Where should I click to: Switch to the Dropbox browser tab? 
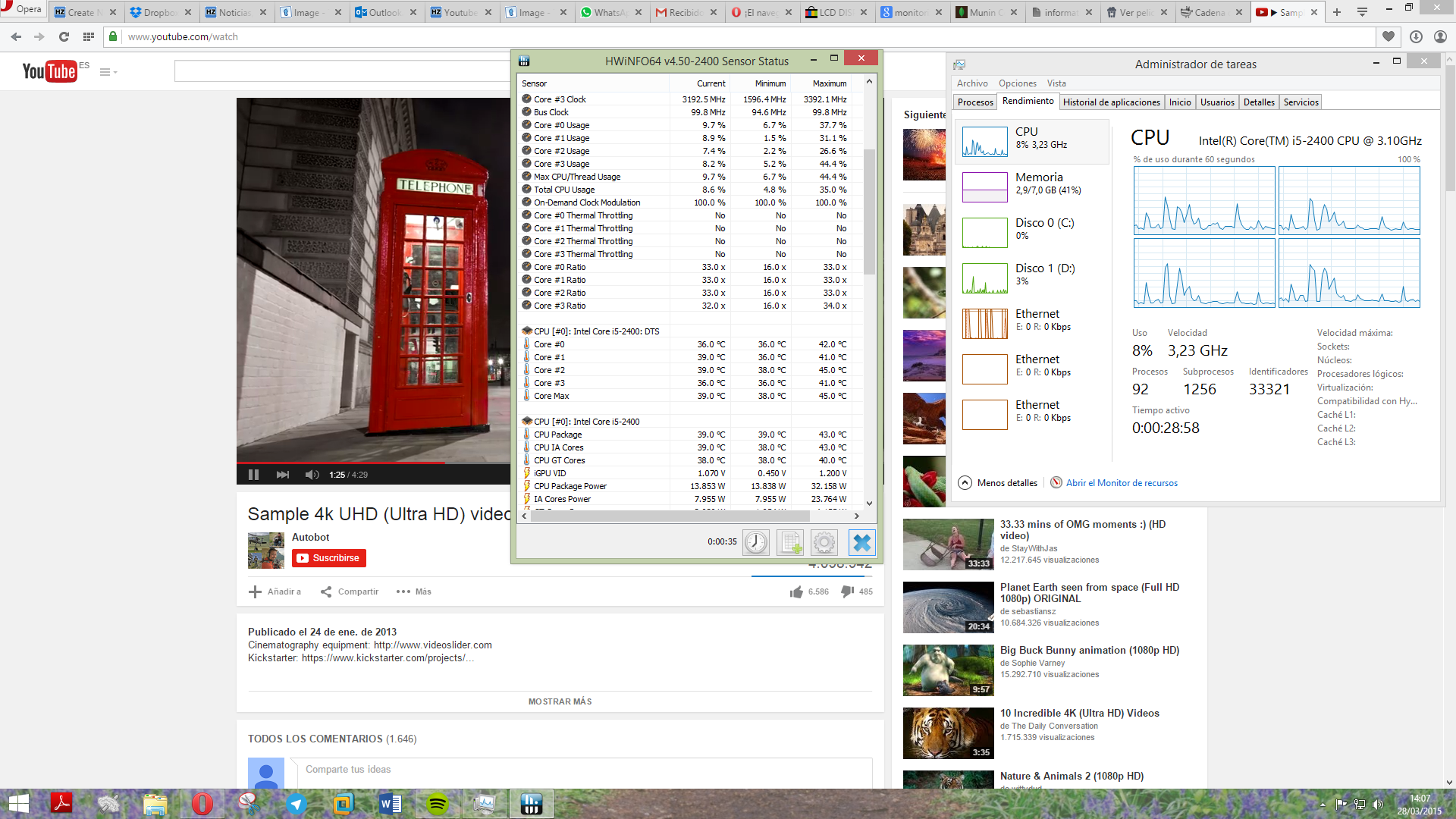click(160, 12)
